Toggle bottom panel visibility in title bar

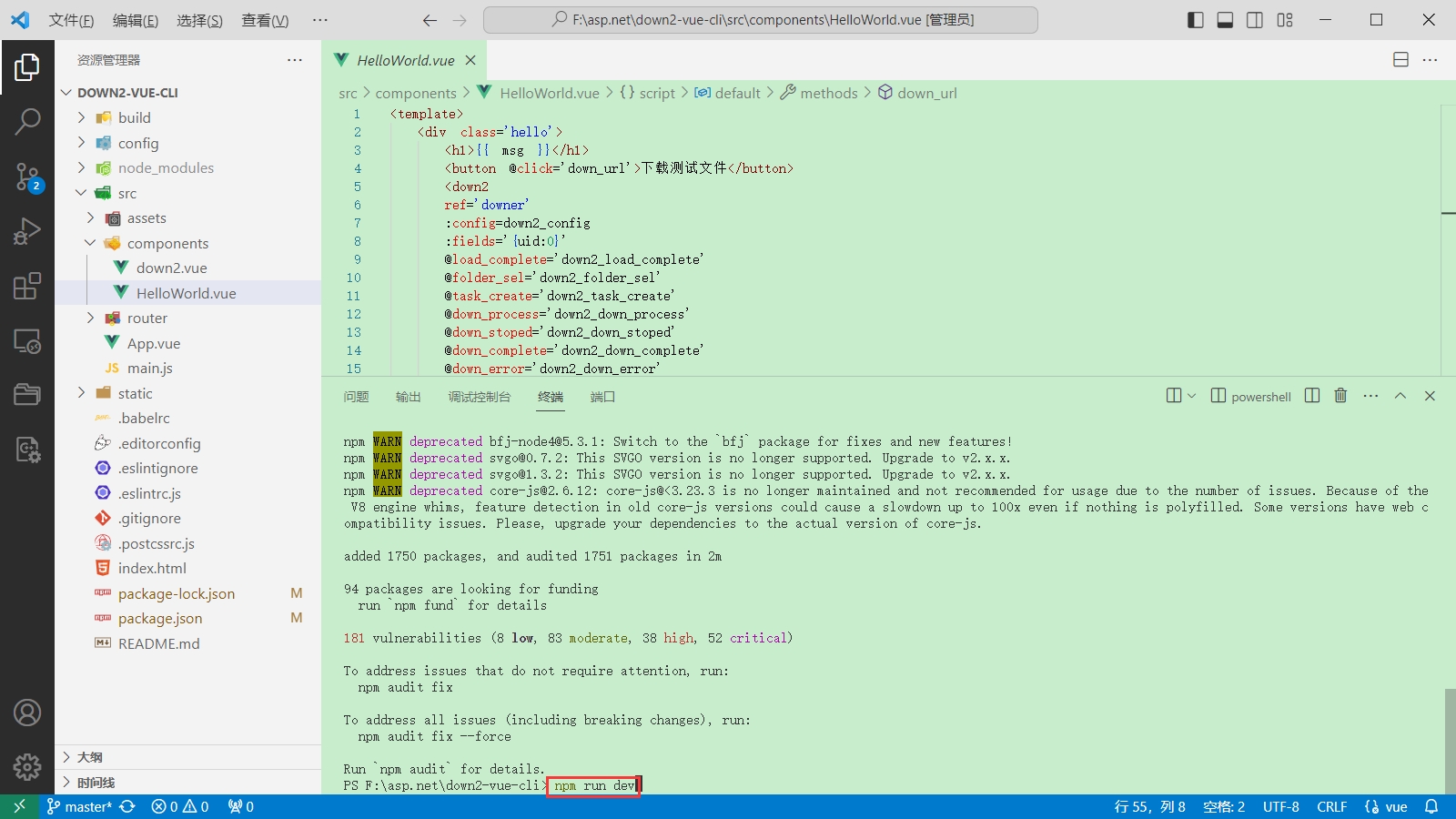[1225, 20]
